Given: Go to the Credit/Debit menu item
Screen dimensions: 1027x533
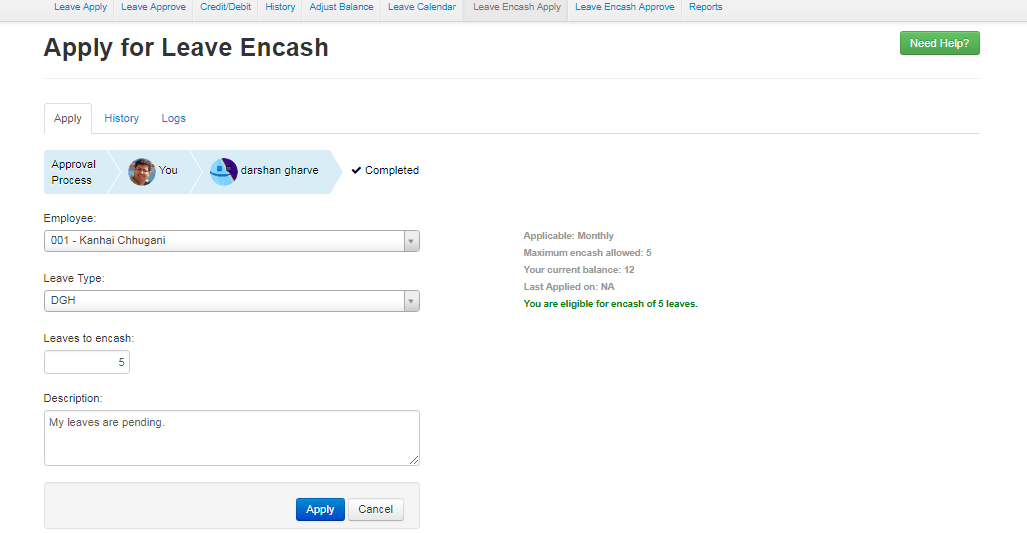Looking at the screenshot, I should coord(225,7).
